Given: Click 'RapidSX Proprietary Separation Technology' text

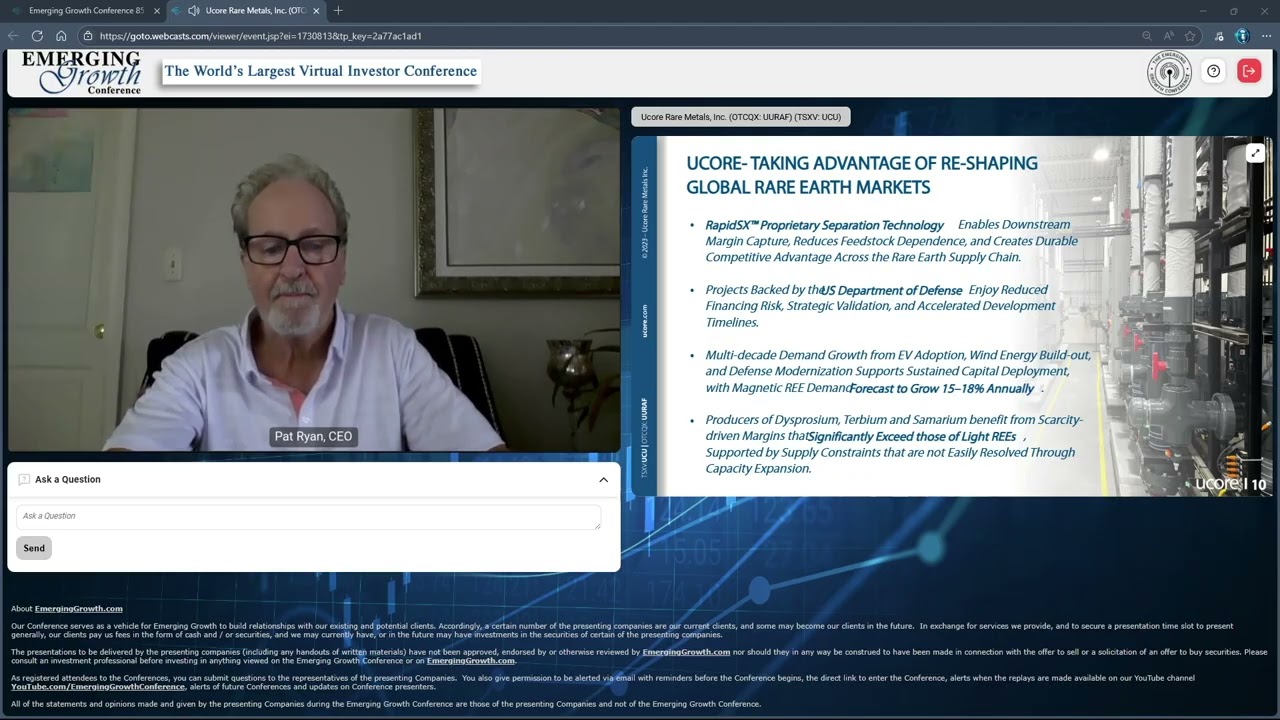Looking at the screenshot, I should click(x=824, y=226).
